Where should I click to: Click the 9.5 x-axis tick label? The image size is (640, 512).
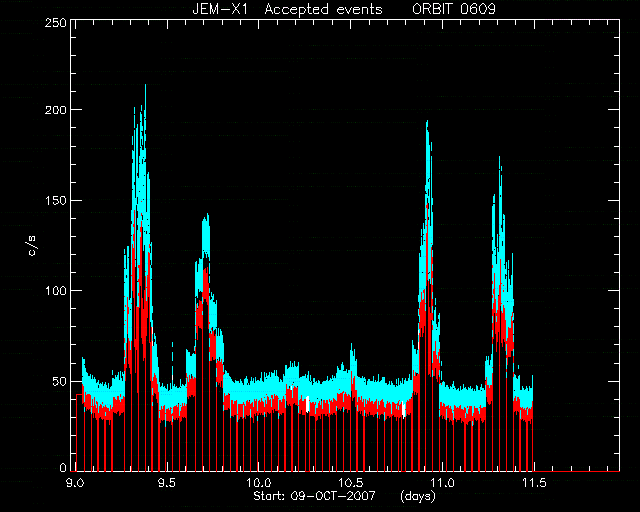tap(167, 483)
